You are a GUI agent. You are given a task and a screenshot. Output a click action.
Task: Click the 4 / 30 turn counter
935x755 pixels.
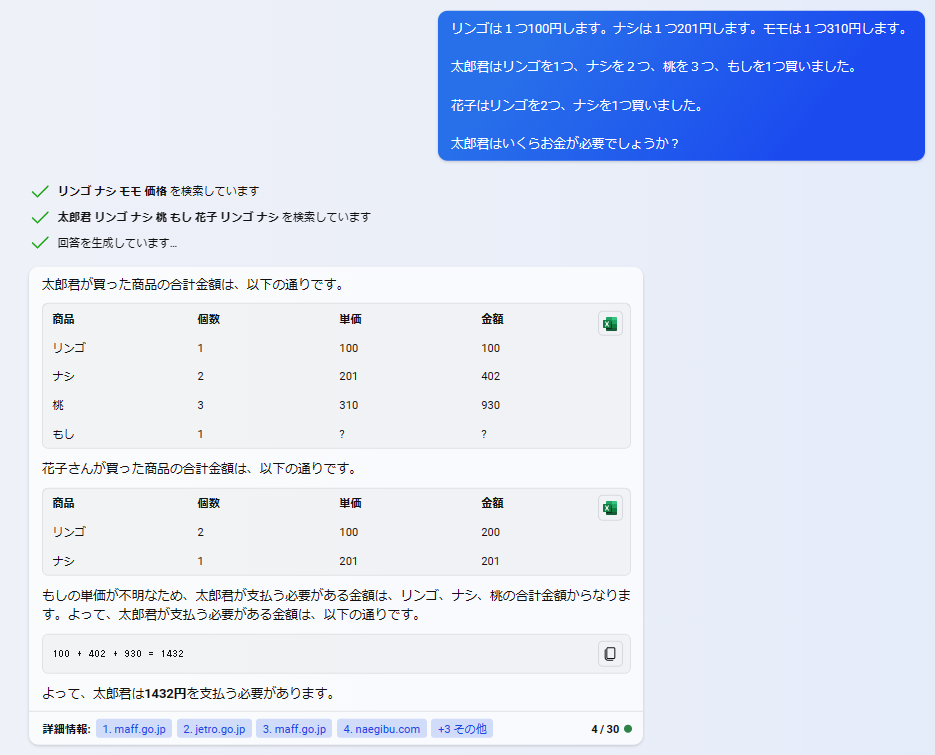pos(605,729)
